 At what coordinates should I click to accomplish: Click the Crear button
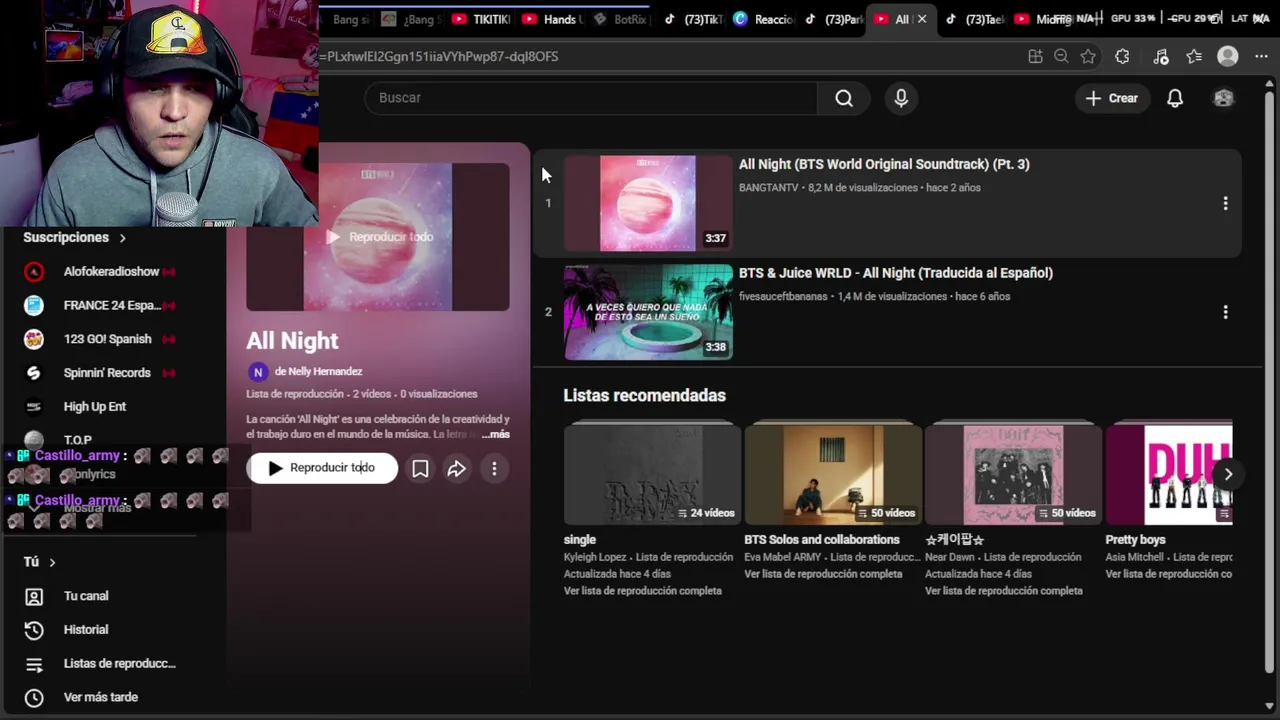1112,98
